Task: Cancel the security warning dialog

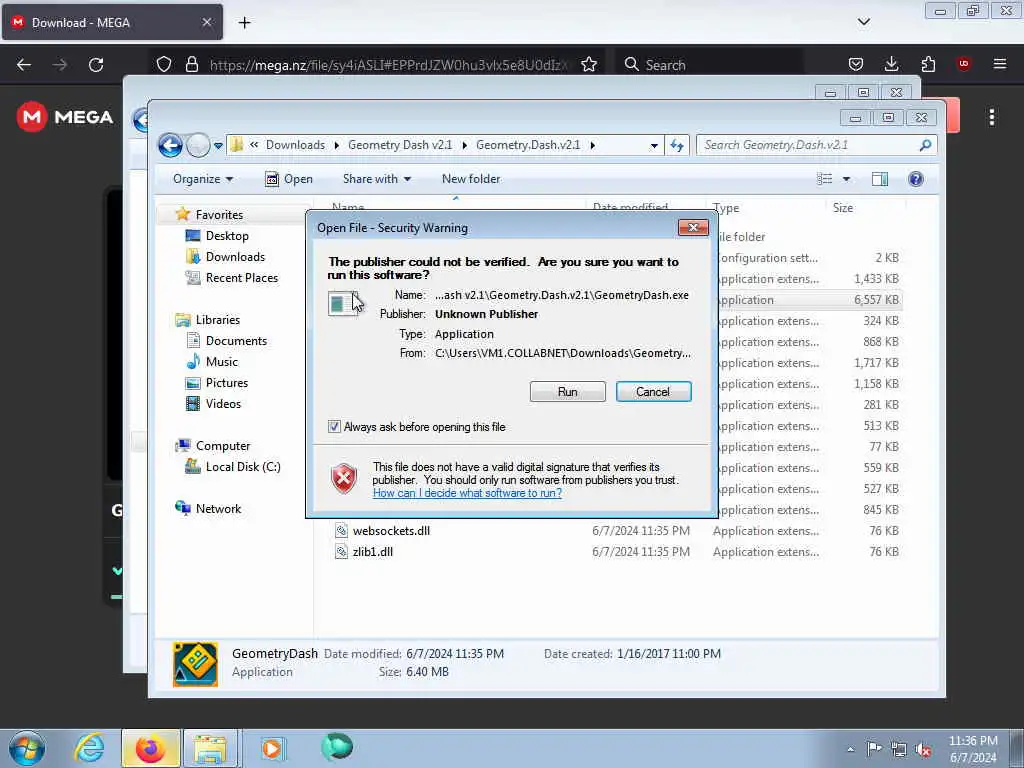Action: 653,392
